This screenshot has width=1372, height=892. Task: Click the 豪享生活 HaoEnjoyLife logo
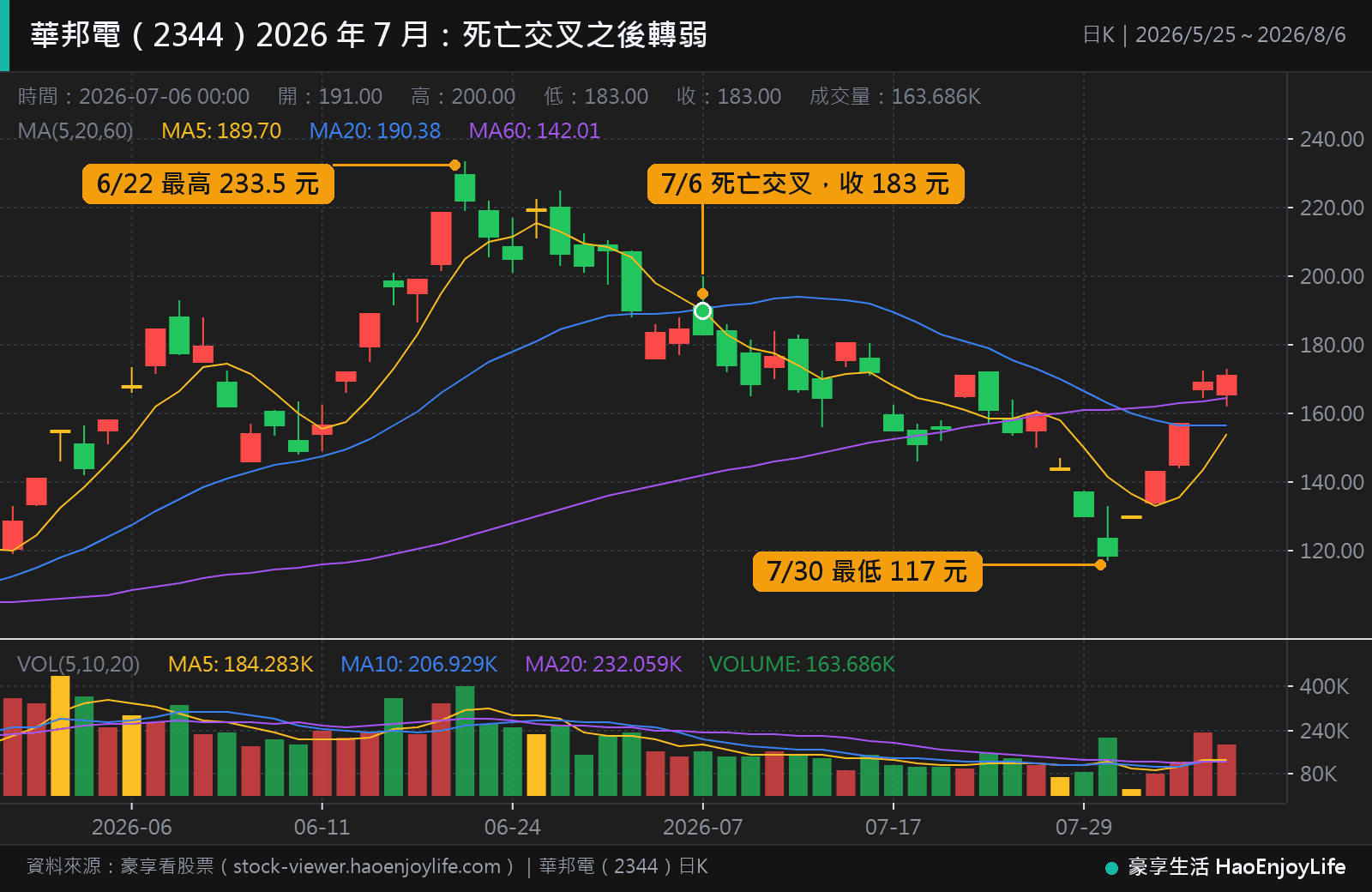(1226, 867)
